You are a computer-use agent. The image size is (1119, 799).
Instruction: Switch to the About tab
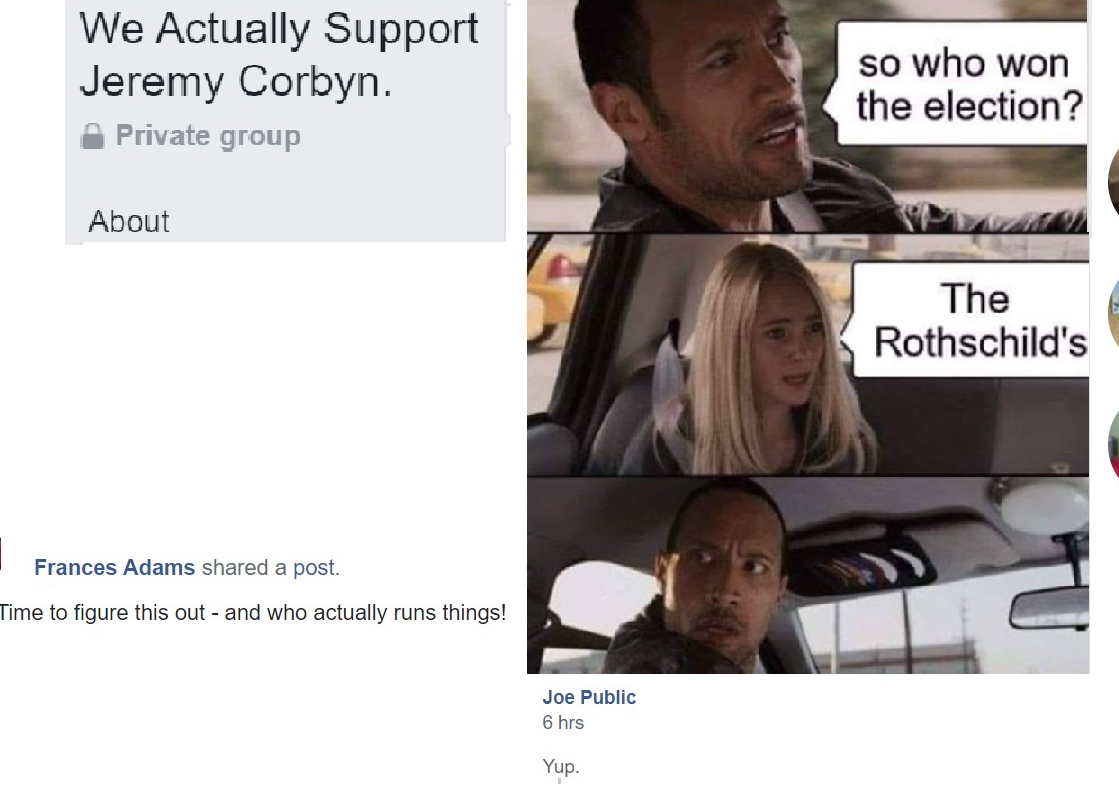click(x=129, y=222)
